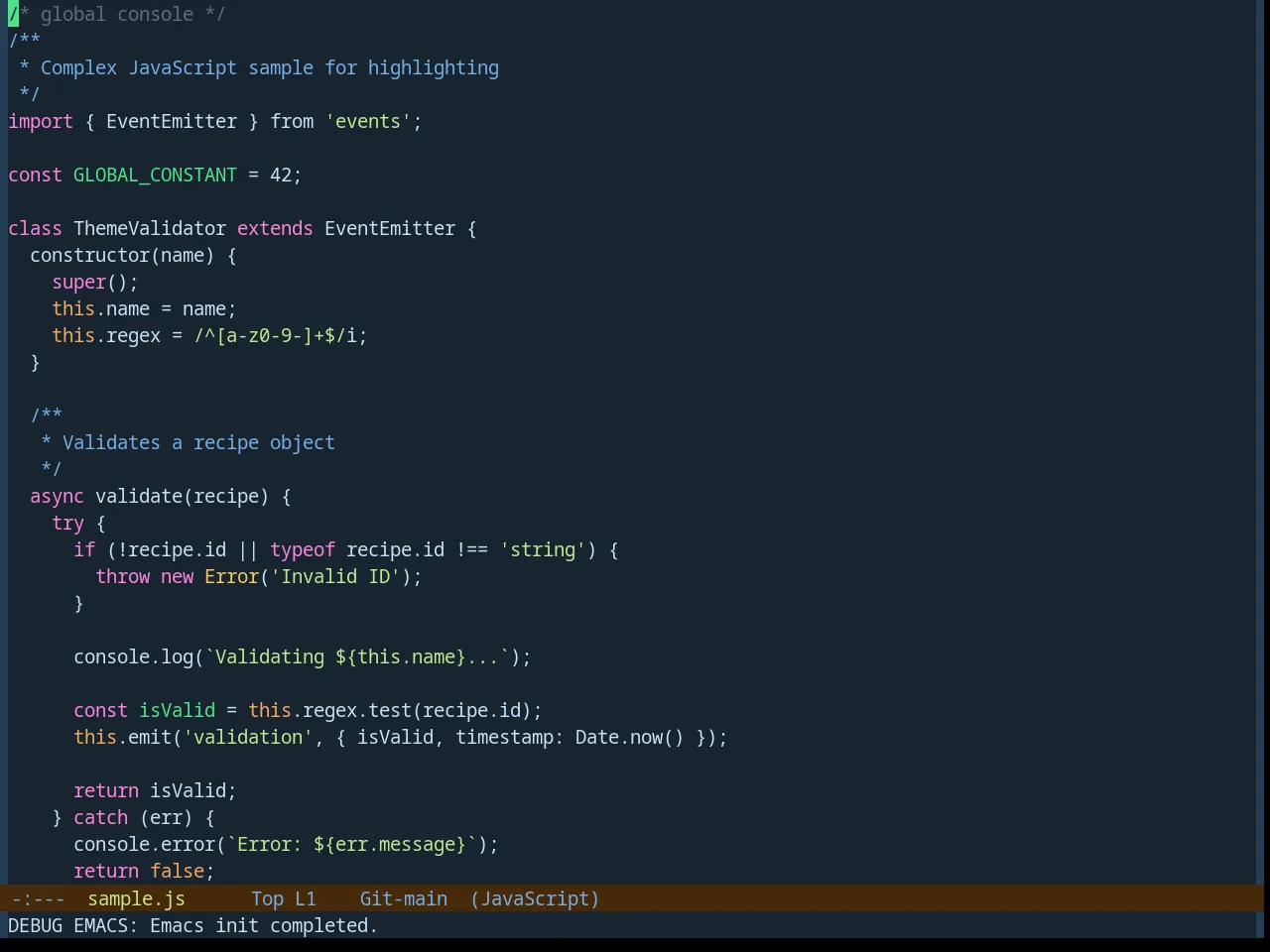Image resolution: width=1270 pixels, height=952 pixels.
Task: Click 'Date.now()' call
Action: pos(630,737)
